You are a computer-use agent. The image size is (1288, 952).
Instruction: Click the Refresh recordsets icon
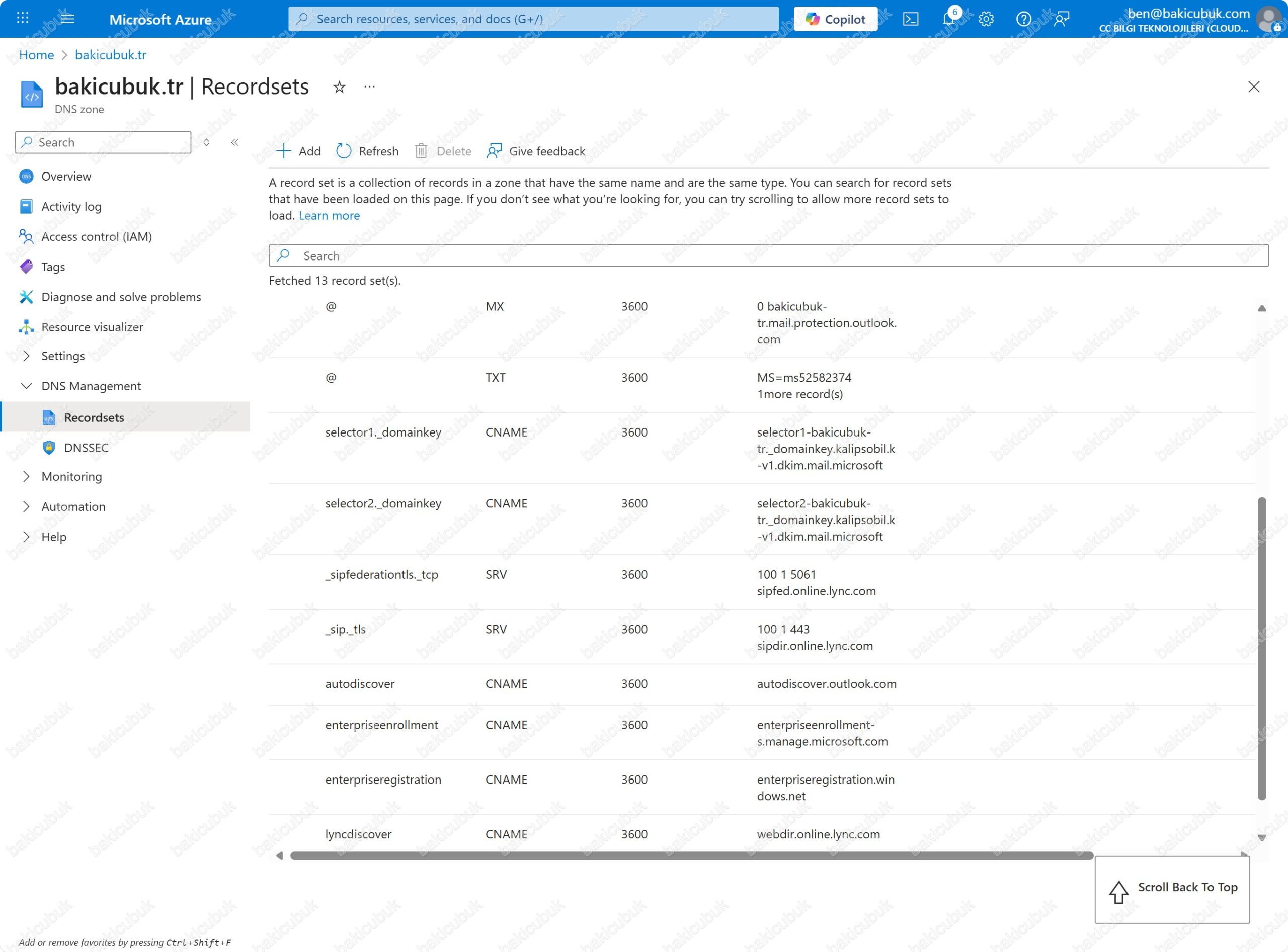click(x=344, y=151)
